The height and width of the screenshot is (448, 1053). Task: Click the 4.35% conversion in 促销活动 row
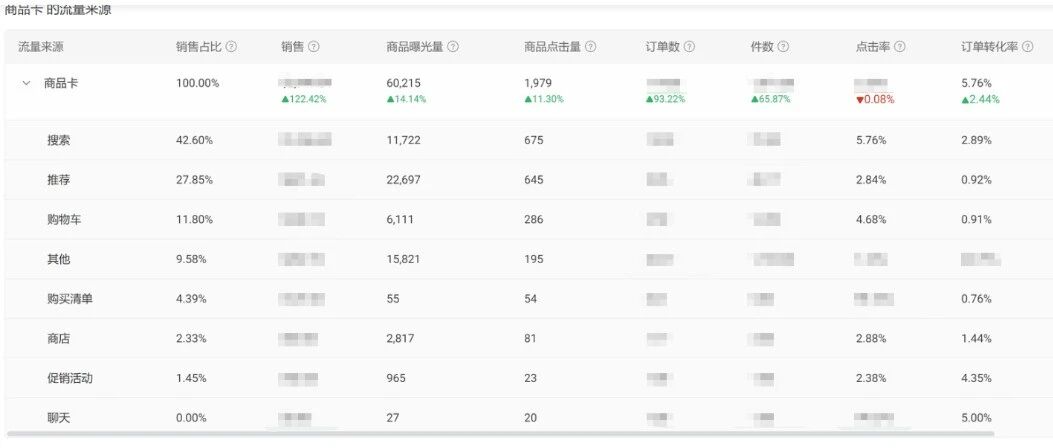tap(976, 378)
